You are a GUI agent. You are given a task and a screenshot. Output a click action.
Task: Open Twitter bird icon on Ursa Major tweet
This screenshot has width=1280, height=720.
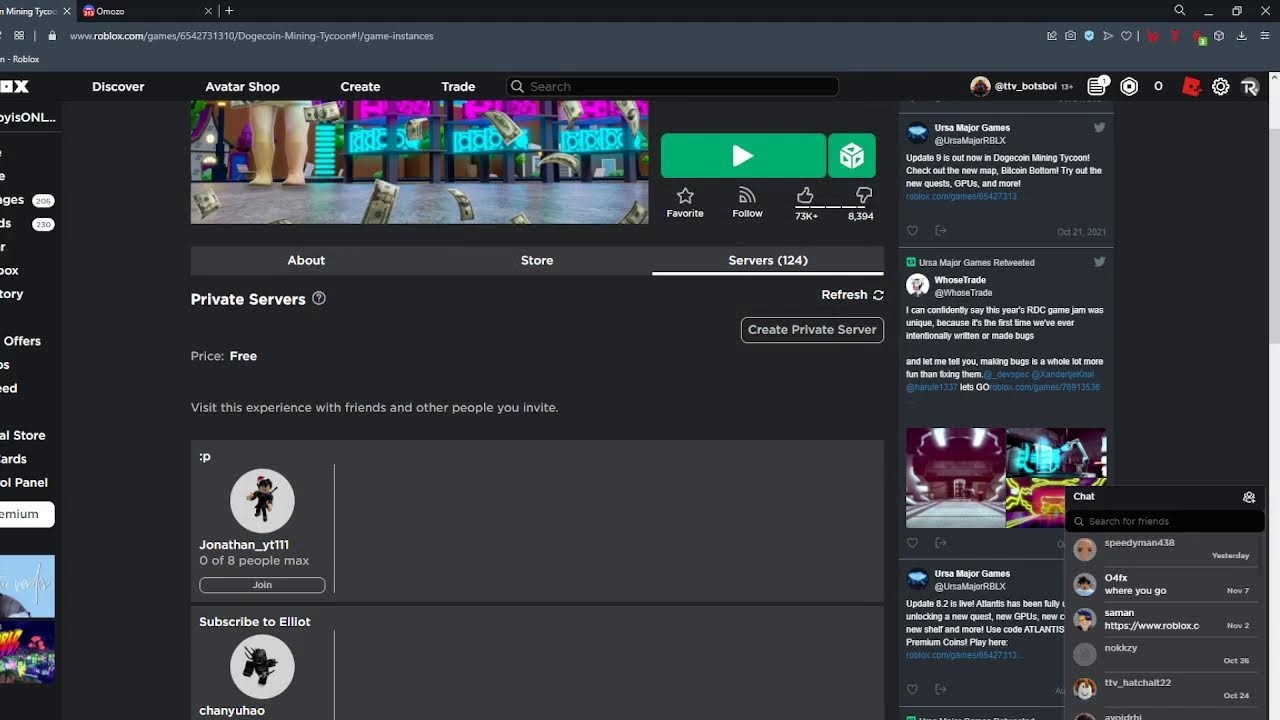(1099, 128)
